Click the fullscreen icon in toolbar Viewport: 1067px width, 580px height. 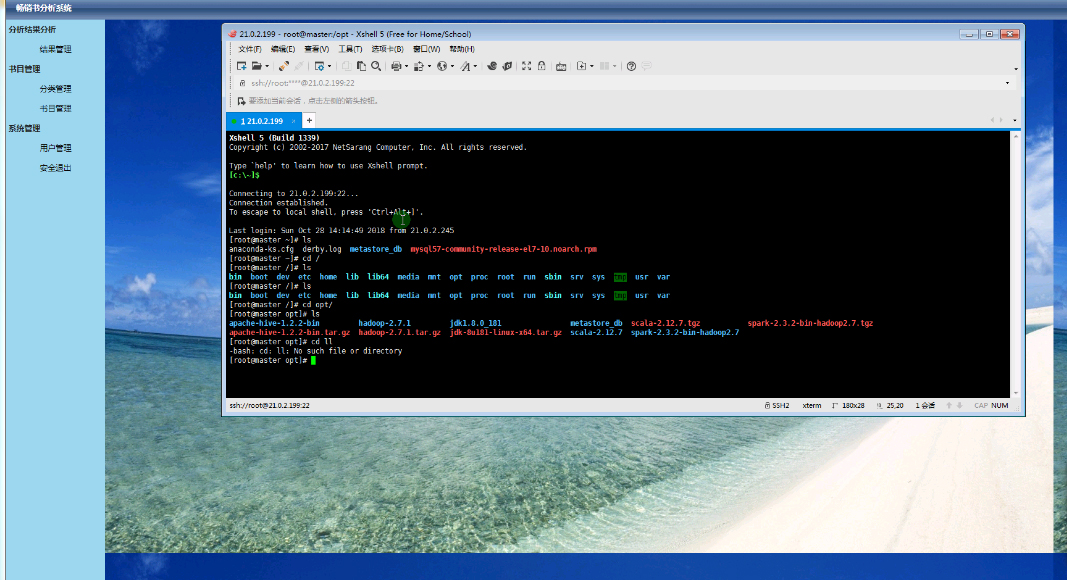click(x=527, y=66)
